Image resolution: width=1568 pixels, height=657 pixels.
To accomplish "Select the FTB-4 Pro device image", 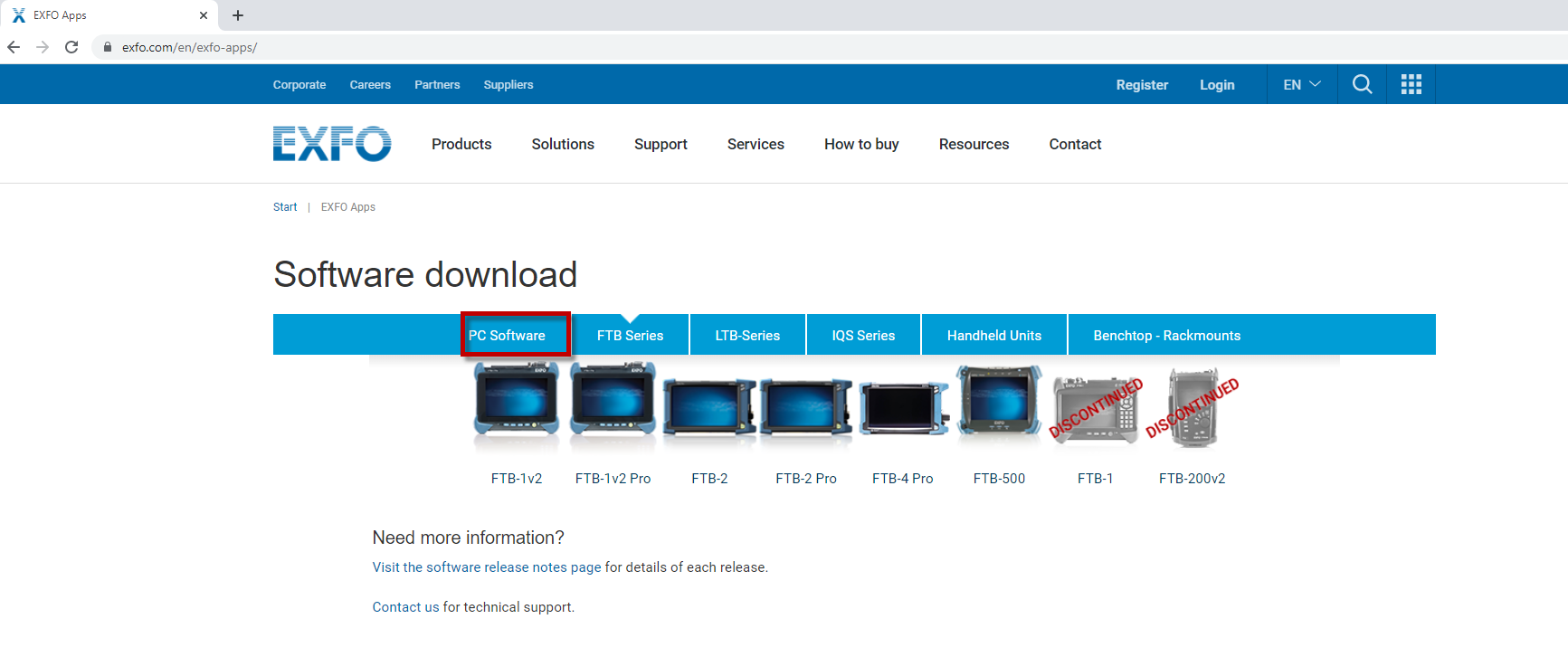I will tap(903, 407).
